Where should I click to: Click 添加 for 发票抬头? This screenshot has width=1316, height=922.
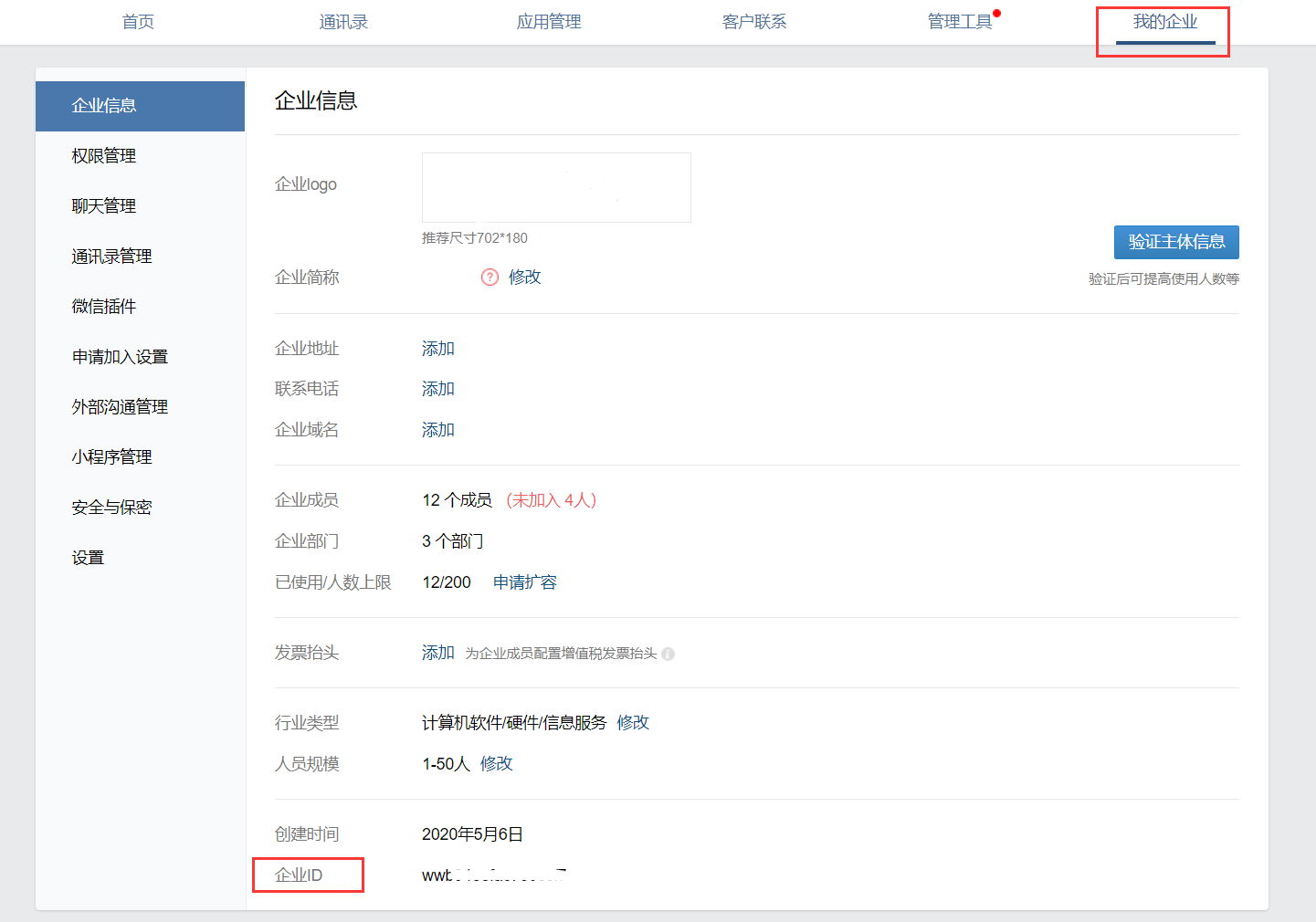438,653
